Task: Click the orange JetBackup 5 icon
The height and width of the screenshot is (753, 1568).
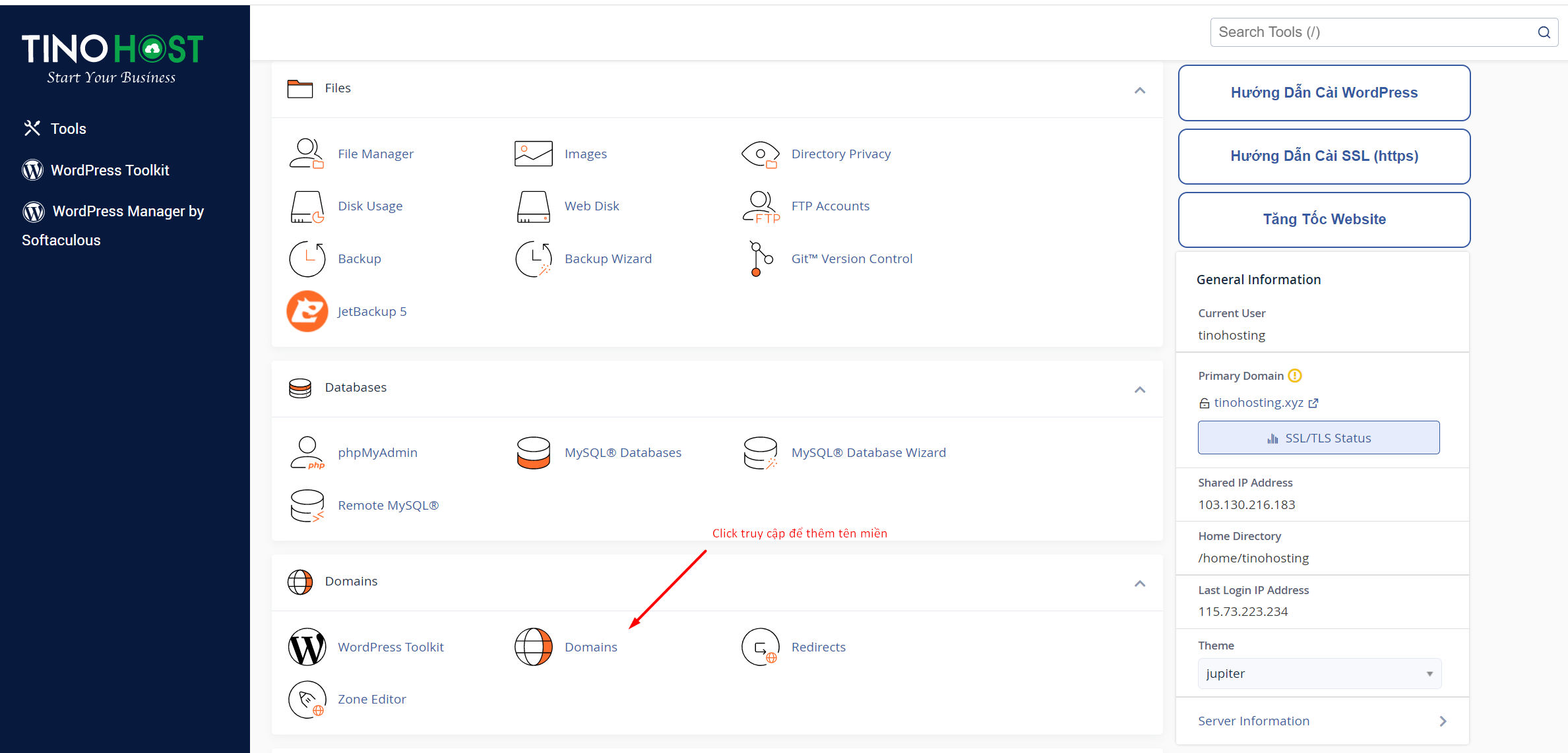Action: pos(307,311)
